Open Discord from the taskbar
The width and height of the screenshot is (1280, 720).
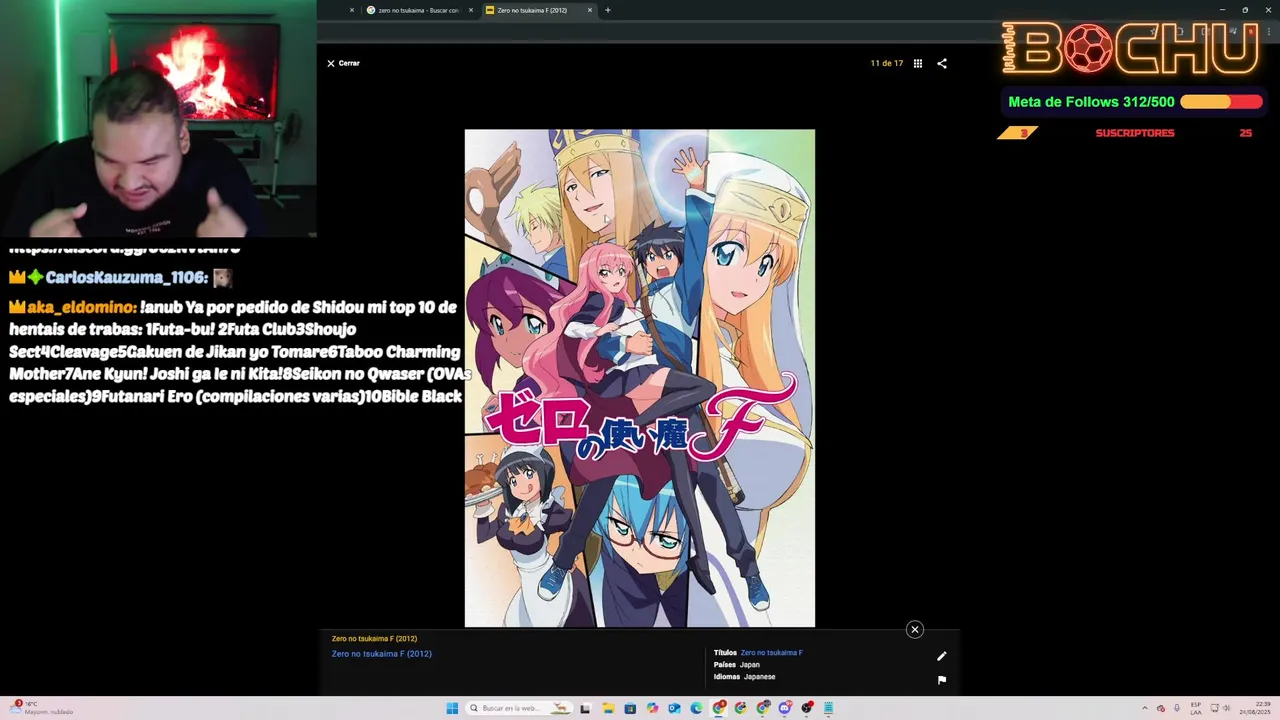click(785, 709)
